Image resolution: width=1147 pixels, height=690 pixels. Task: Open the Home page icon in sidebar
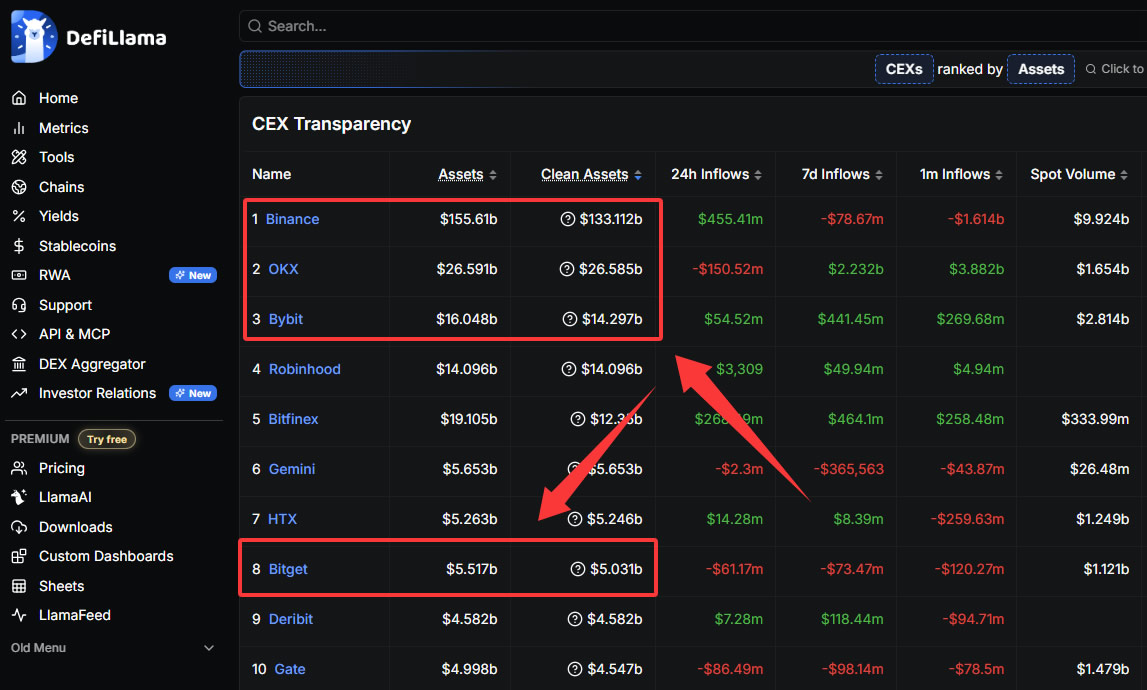pyautogui.click(x=19, y=98)
